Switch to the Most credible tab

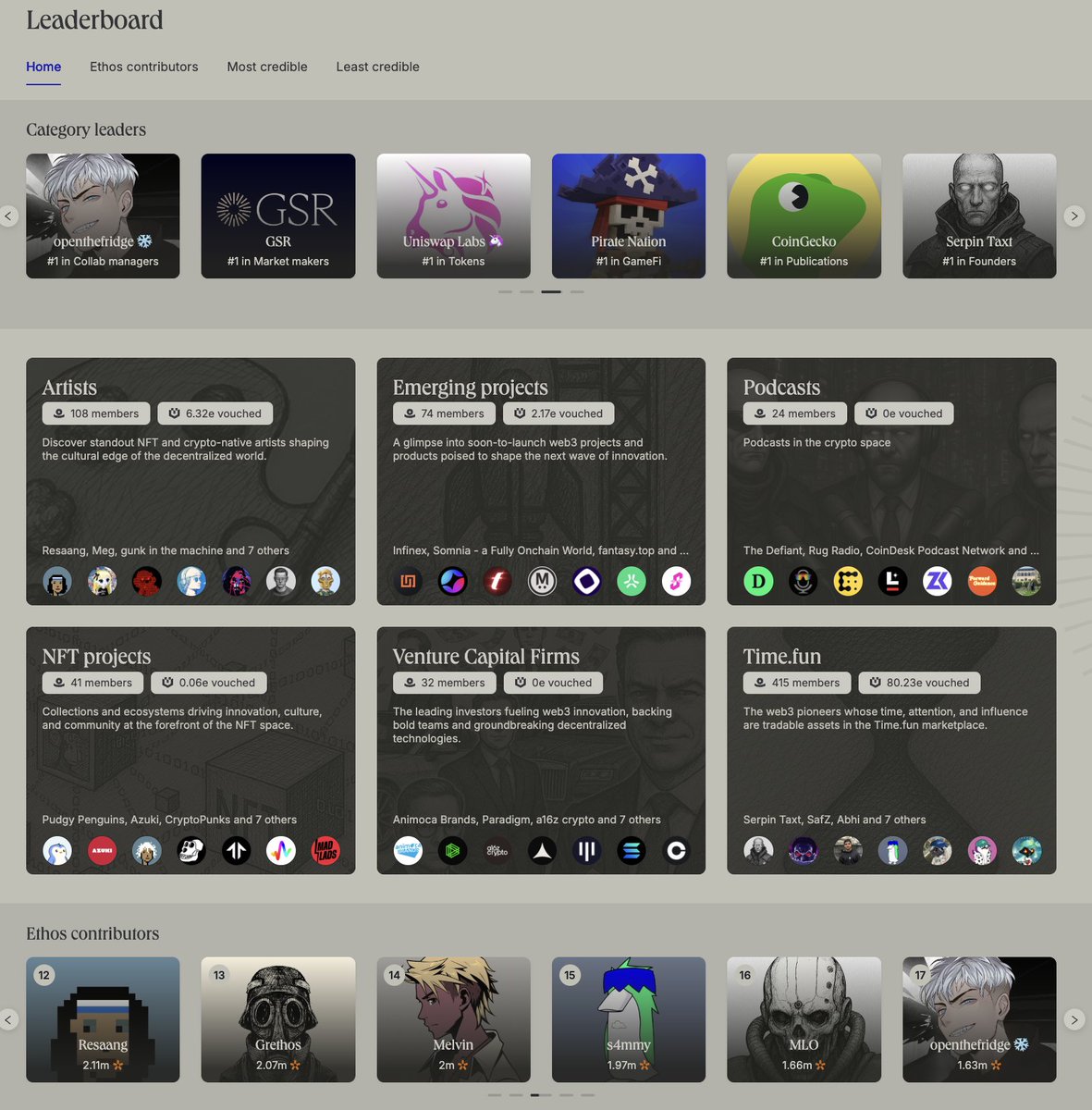[267, 67]
